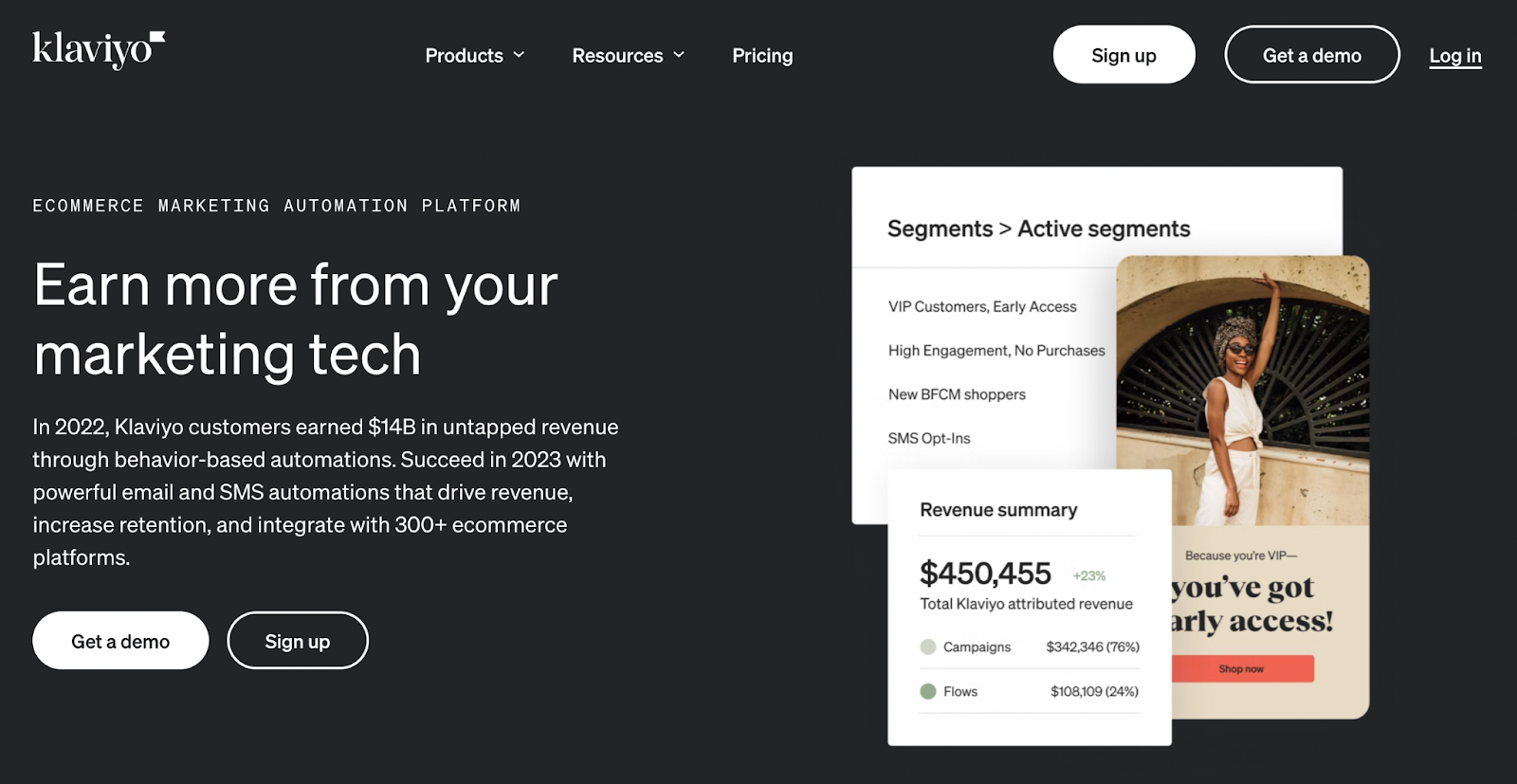The width and height of the screenshot is (1517, 784).
Task: Open the New BFCM shoppers segment
Action: point(956,394)
